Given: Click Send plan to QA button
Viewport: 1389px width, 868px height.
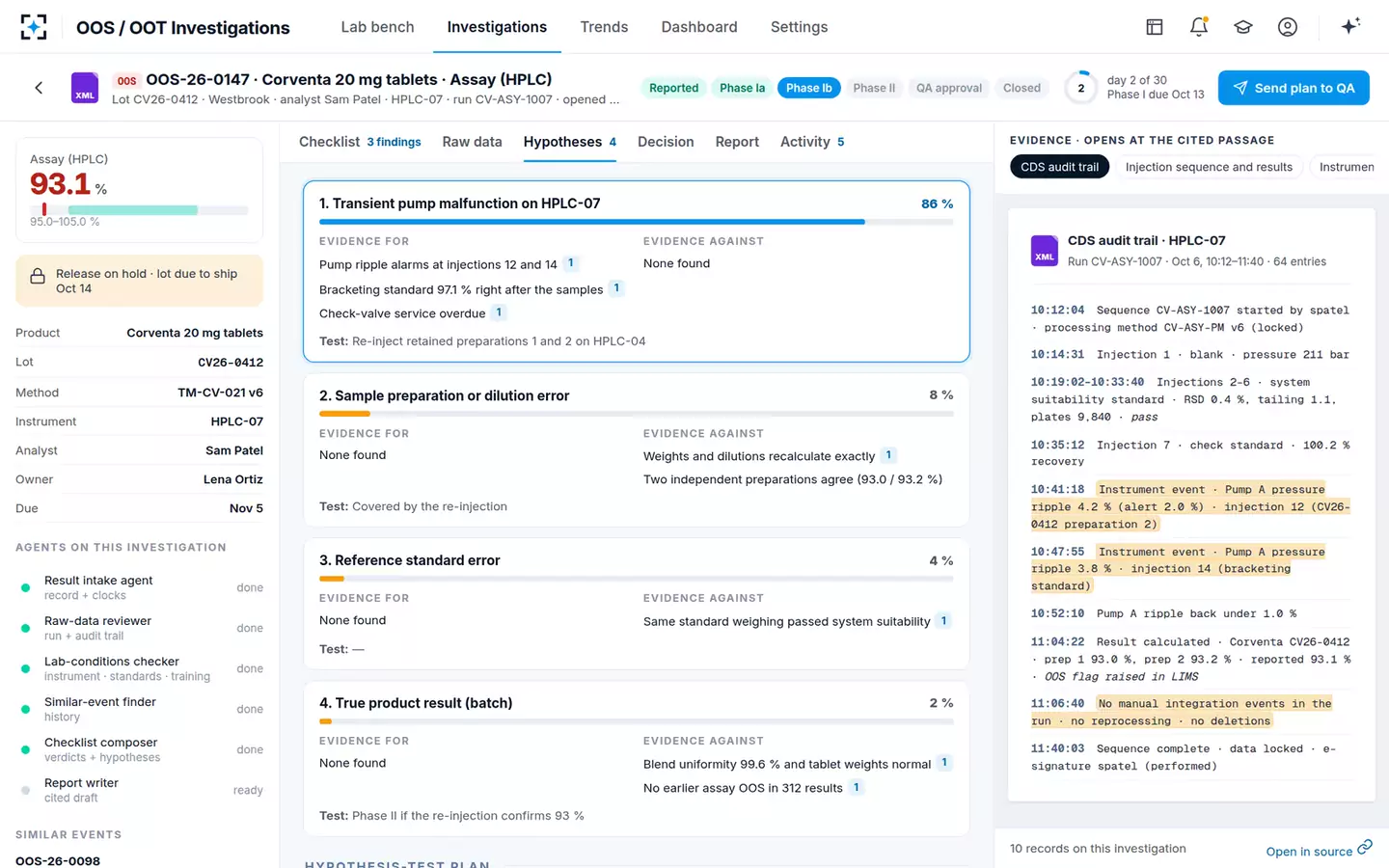Looking at the screenshot, I should [1294, 88].
